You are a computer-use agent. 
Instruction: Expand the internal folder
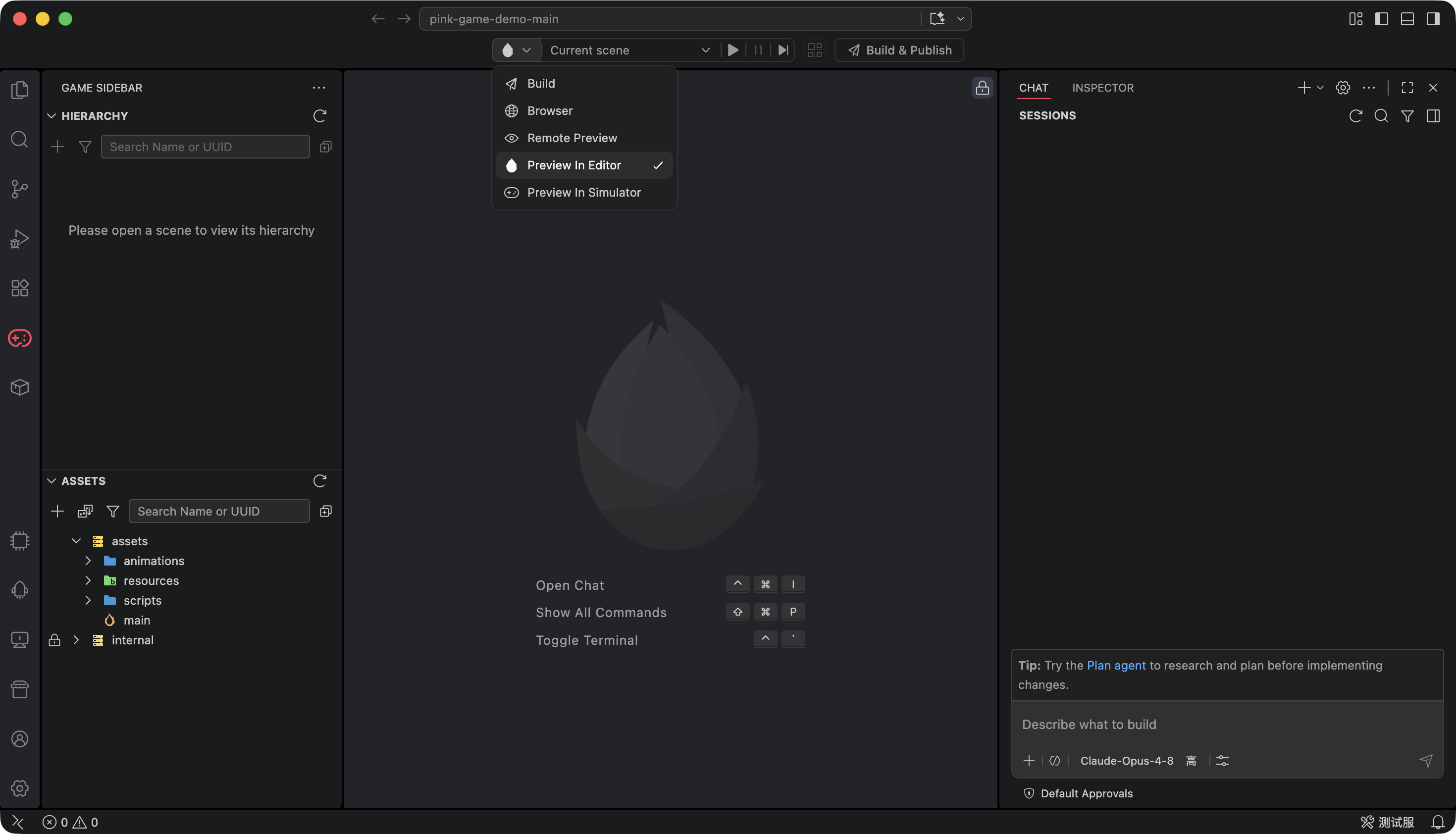pyautogui.click(x=76, y=640)
